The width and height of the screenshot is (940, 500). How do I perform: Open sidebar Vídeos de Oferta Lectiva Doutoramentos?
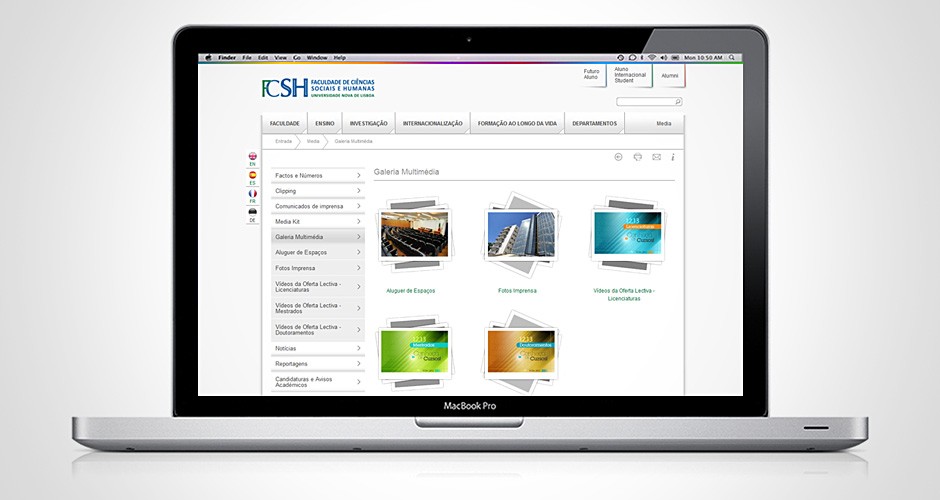tap(317, 330)
